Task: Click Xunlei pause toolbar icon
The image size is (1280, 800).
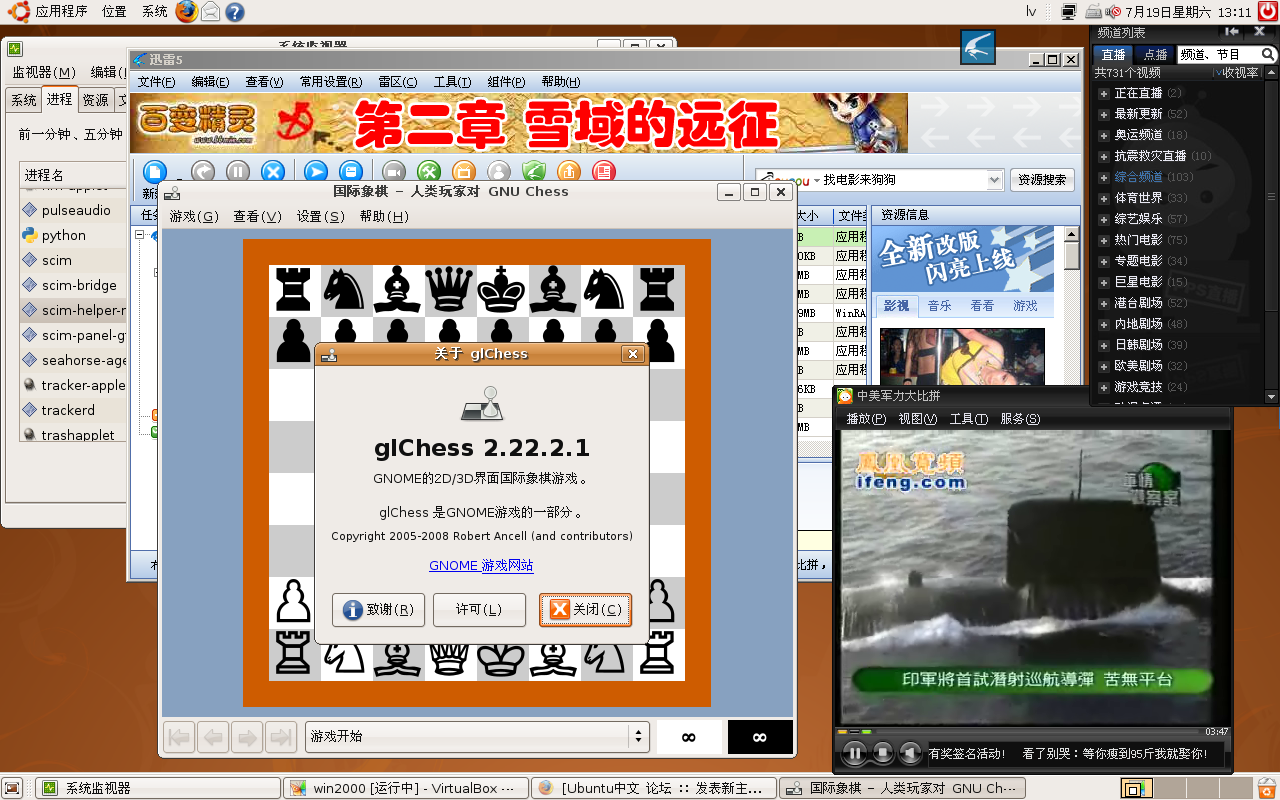Action: (x=238, y=172)
